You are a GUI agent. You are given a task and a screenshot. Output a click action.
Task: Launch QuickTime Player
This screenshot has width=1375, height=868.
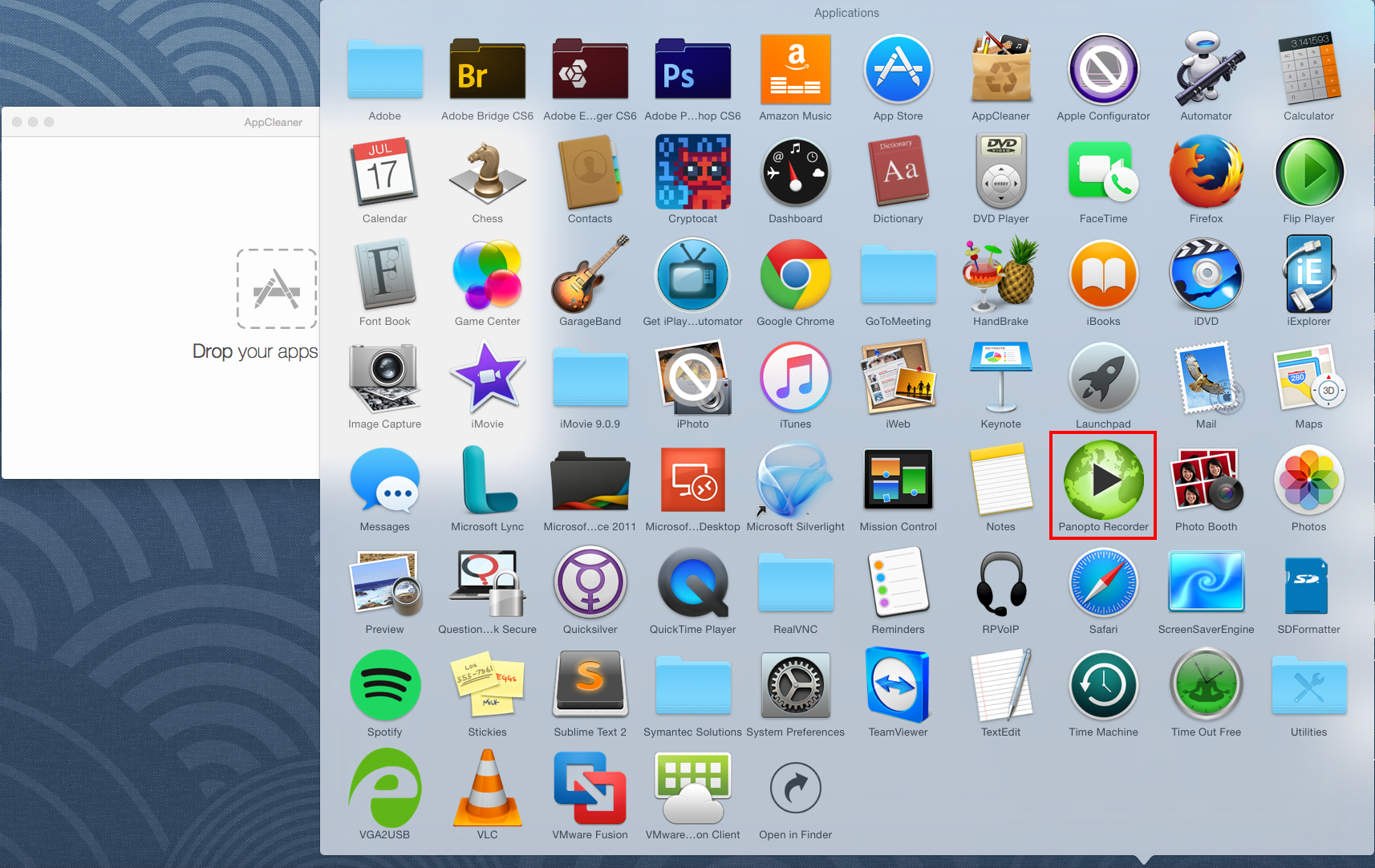coord(692,584)
